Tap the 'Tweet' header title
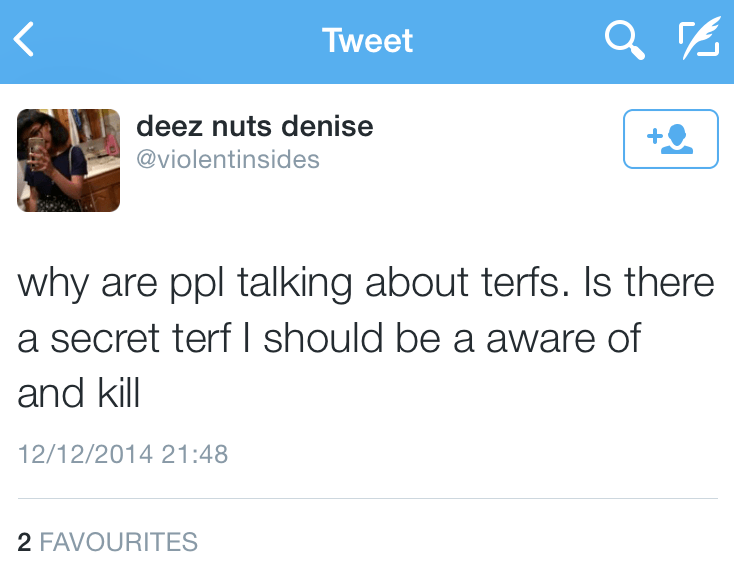734x581 pixels. tap(367, 41)
